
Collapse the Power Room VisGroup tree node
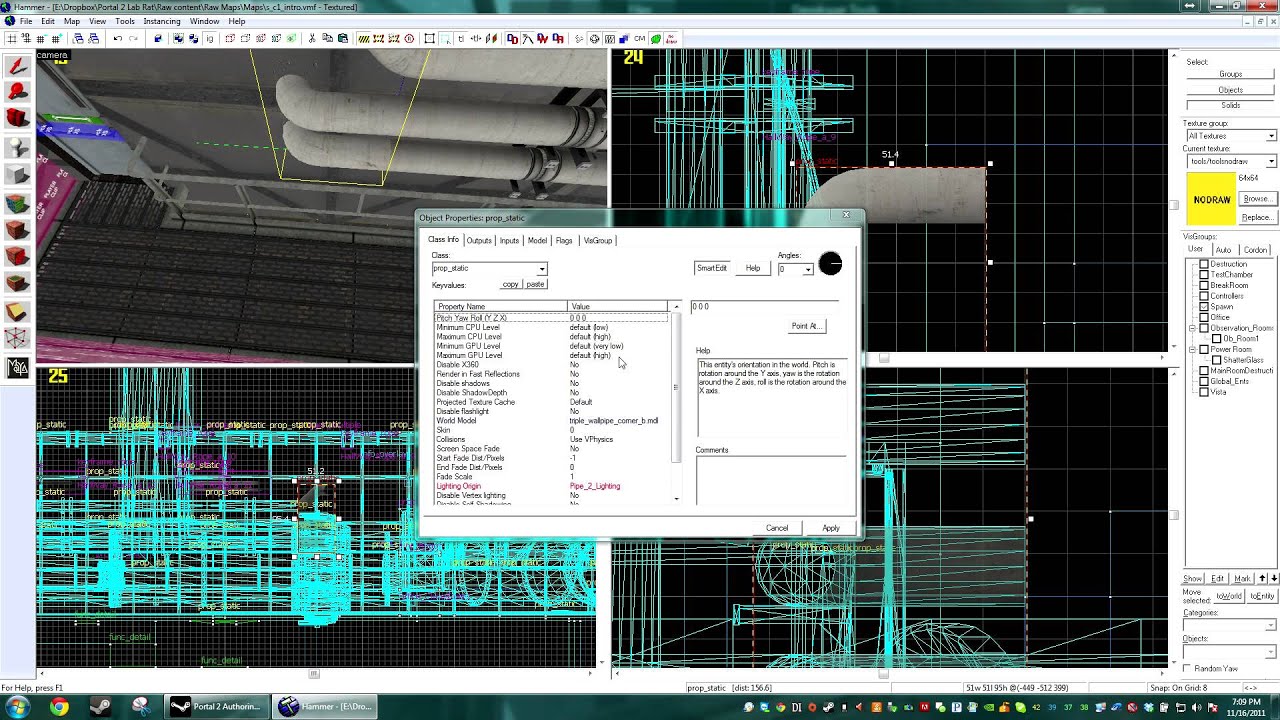[1192, 350]
